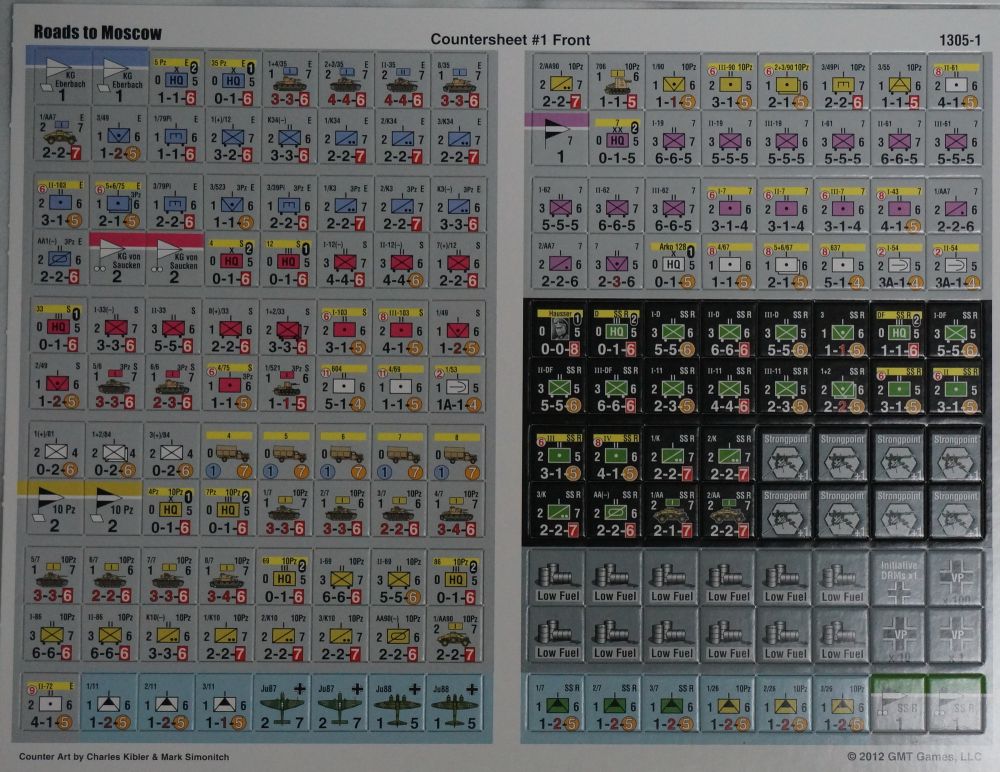1000x772 pixels.
Task: Select the 706 self-propelled gun counter
Action: click(617, 83)
